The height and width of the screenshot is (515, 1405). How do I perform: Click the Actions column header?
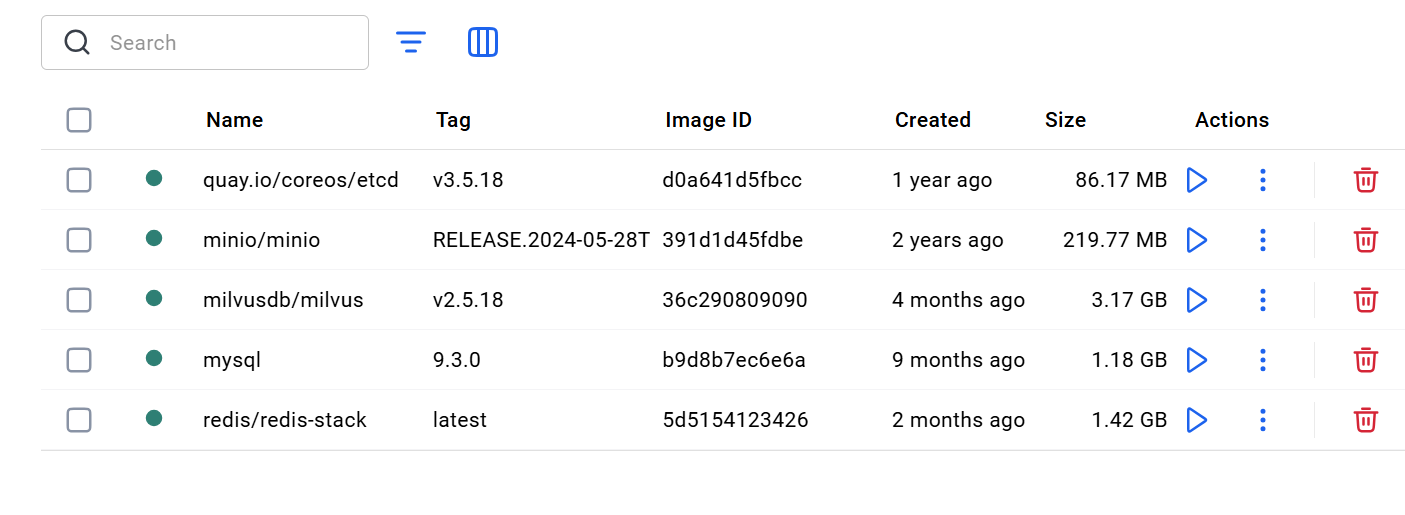coord(1232,120)
